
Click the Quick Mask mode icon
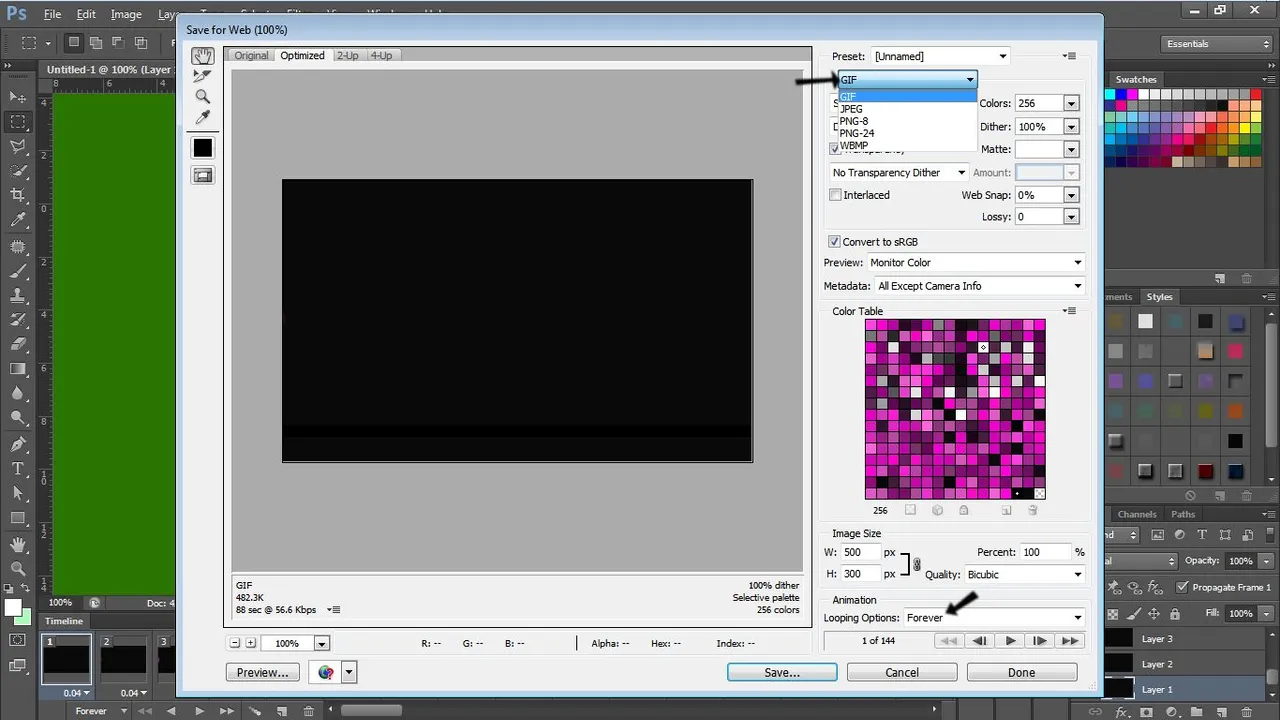tap(18, 639)
